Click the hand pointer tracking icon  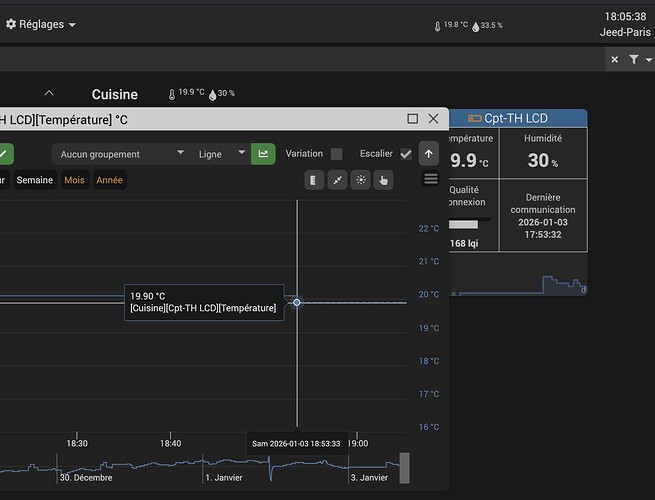coord(384,180)
